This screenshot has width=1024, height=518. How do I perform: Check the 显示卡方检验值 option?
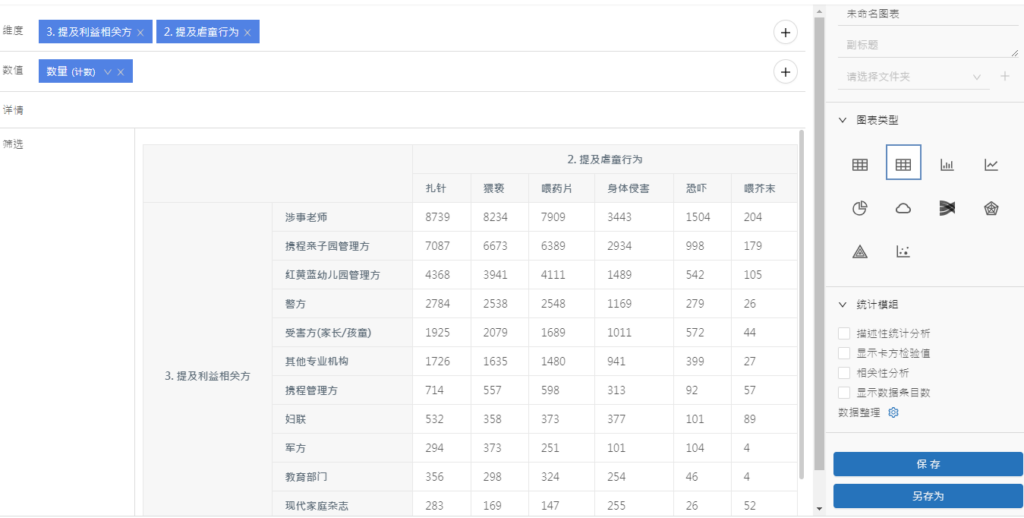tap(845, 353)
